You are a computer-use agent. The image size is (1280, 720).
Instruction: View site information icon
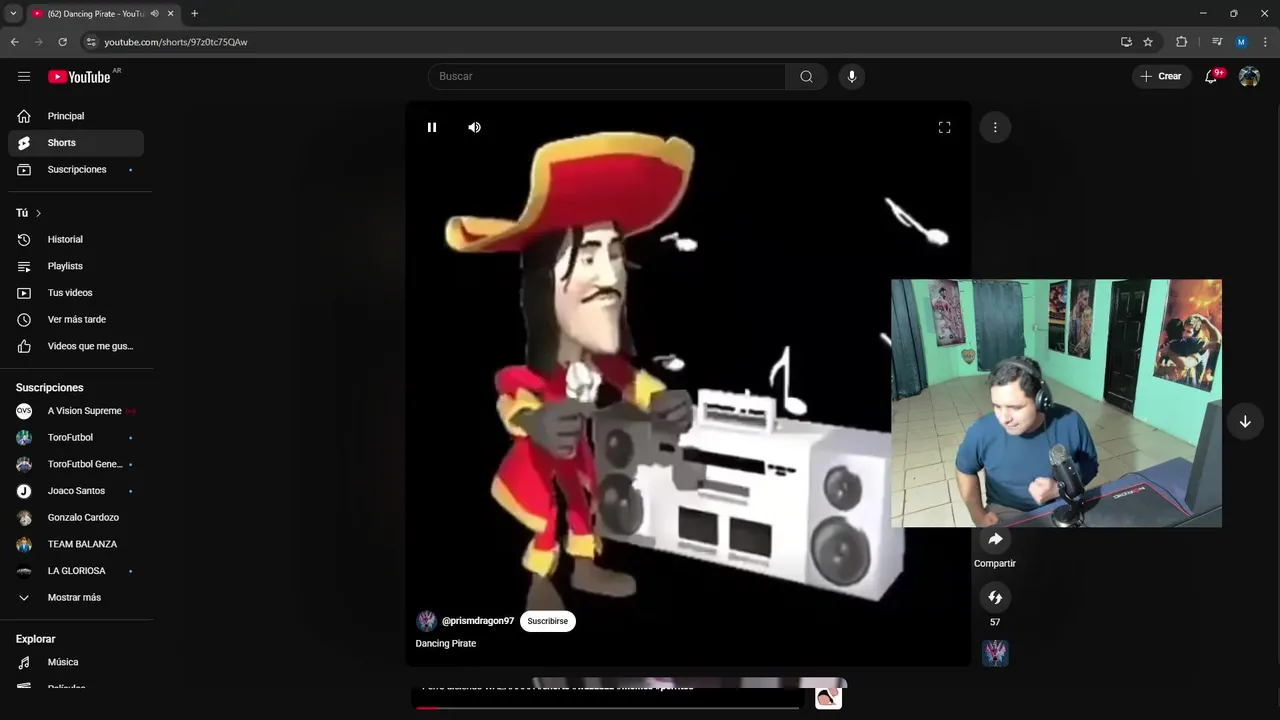pyautogui.click(x=90, y=42)
